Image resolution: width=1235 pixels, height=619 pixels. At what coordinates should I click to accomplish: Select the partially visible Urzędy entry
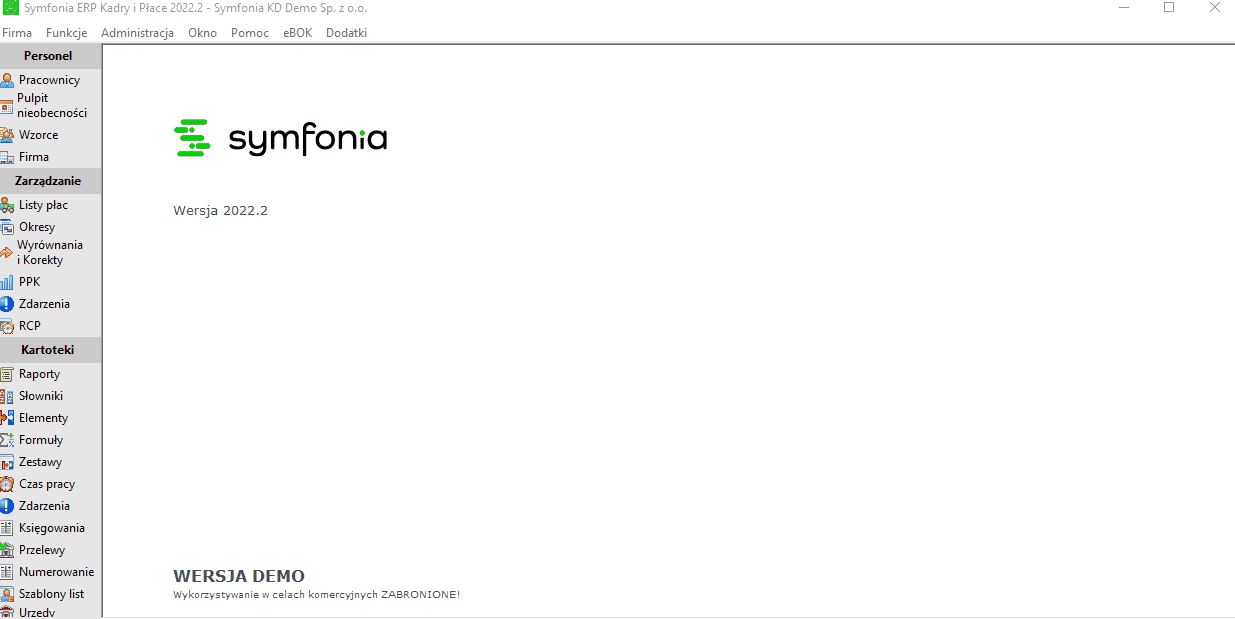click(x=37, y=613)
